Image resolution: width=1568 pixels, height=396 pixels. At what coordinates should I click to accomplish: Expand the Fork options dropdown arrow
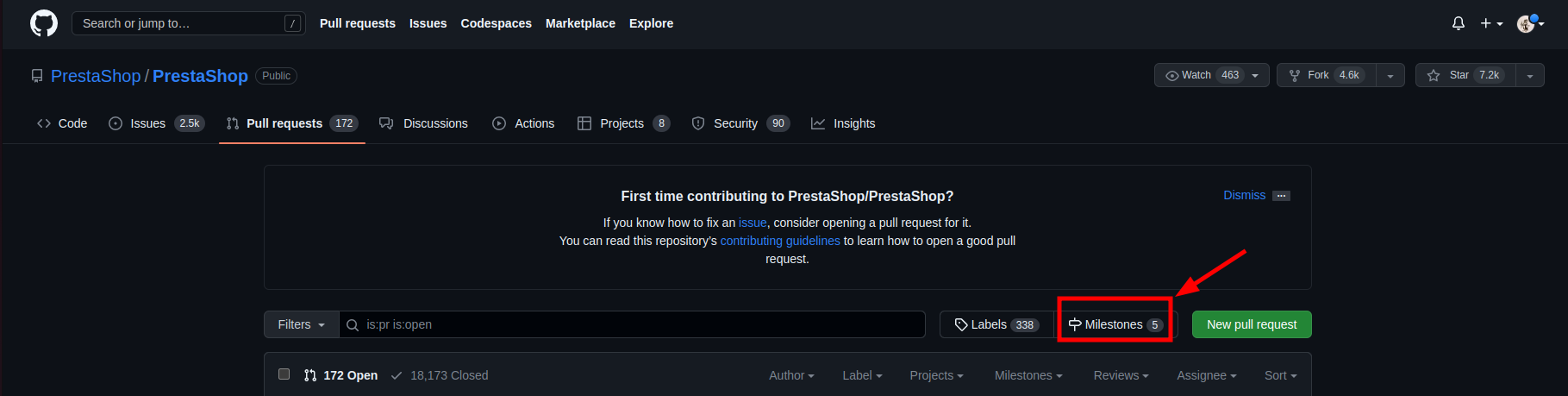pos(1390,75)
